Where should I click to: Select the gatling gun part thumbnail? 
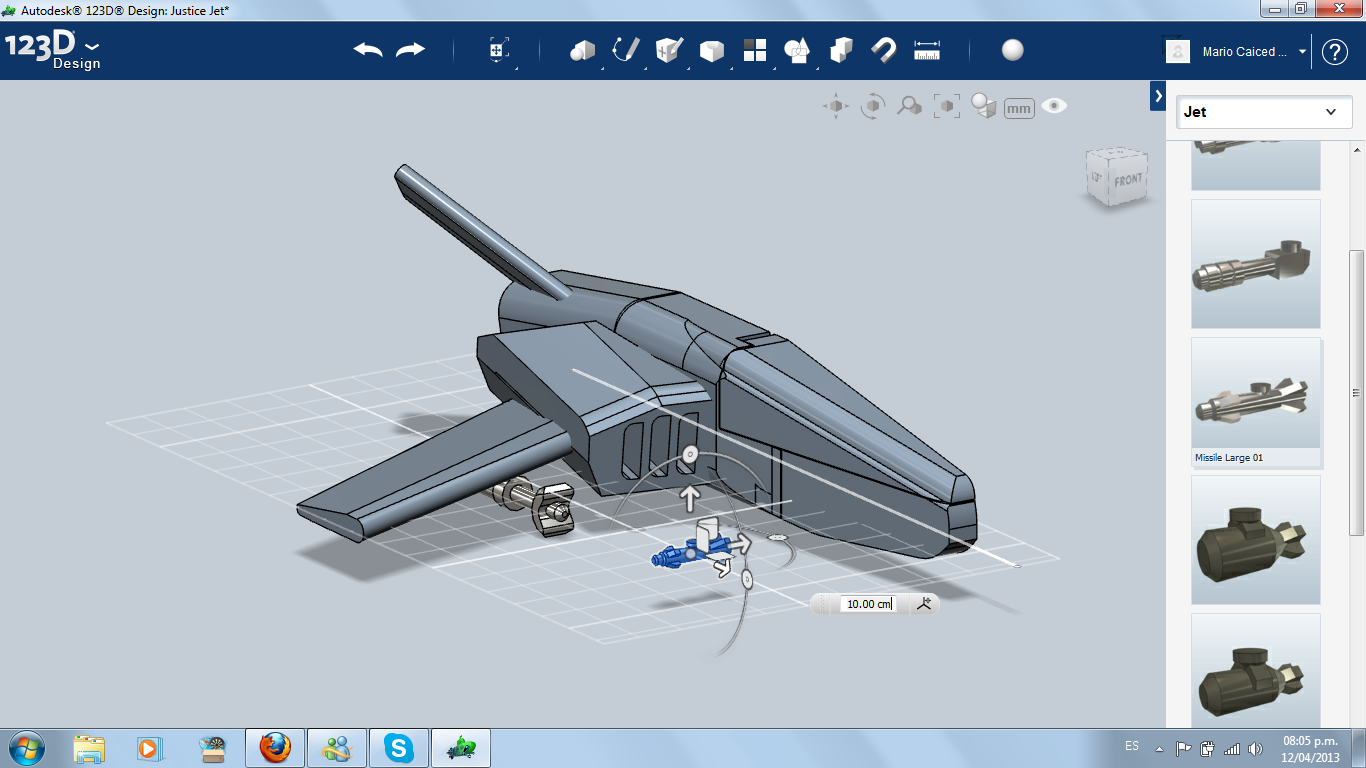pos(1256,264)
